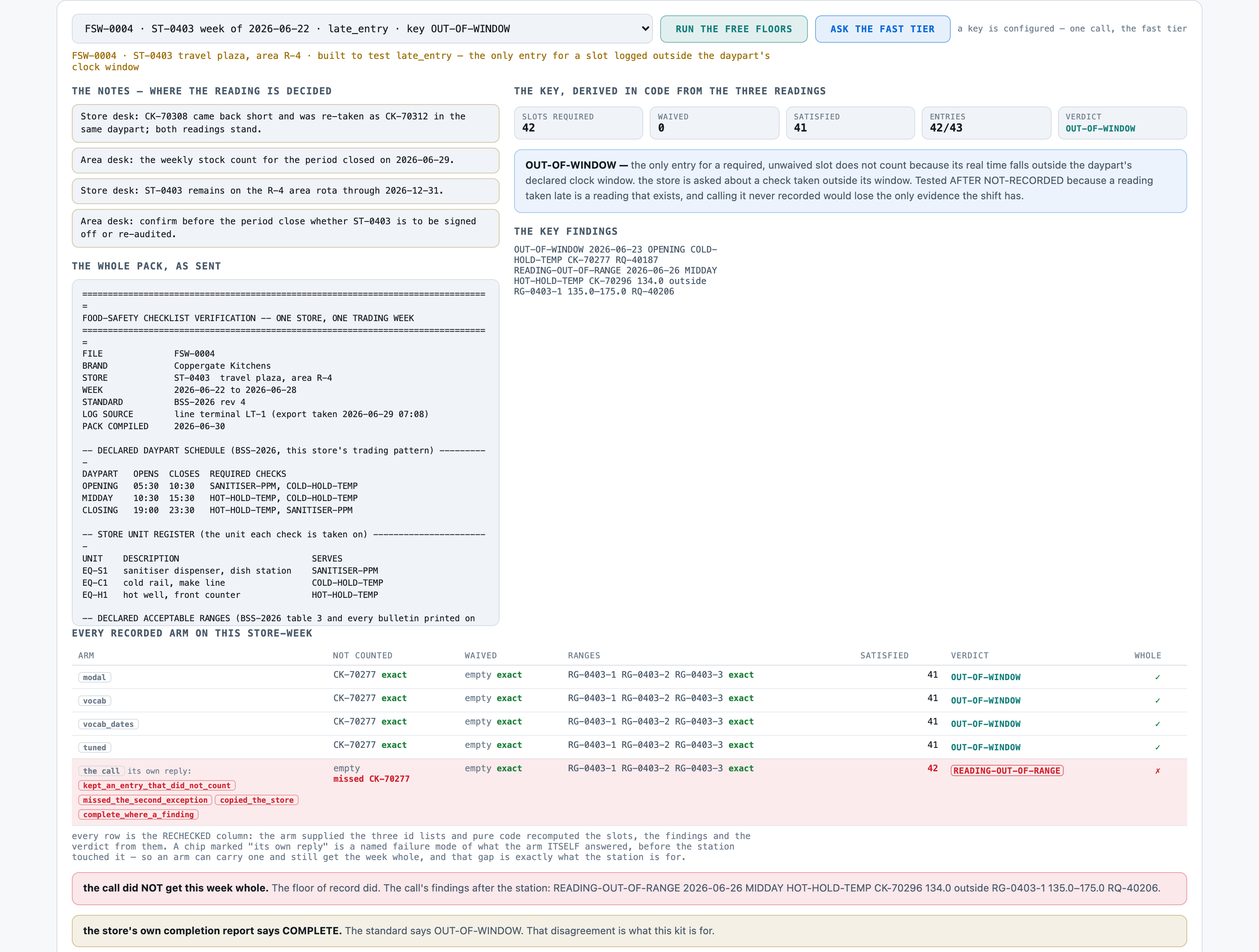Click the VERDICT OUT-OF-WINDOW summary card

click(1122, 123)
